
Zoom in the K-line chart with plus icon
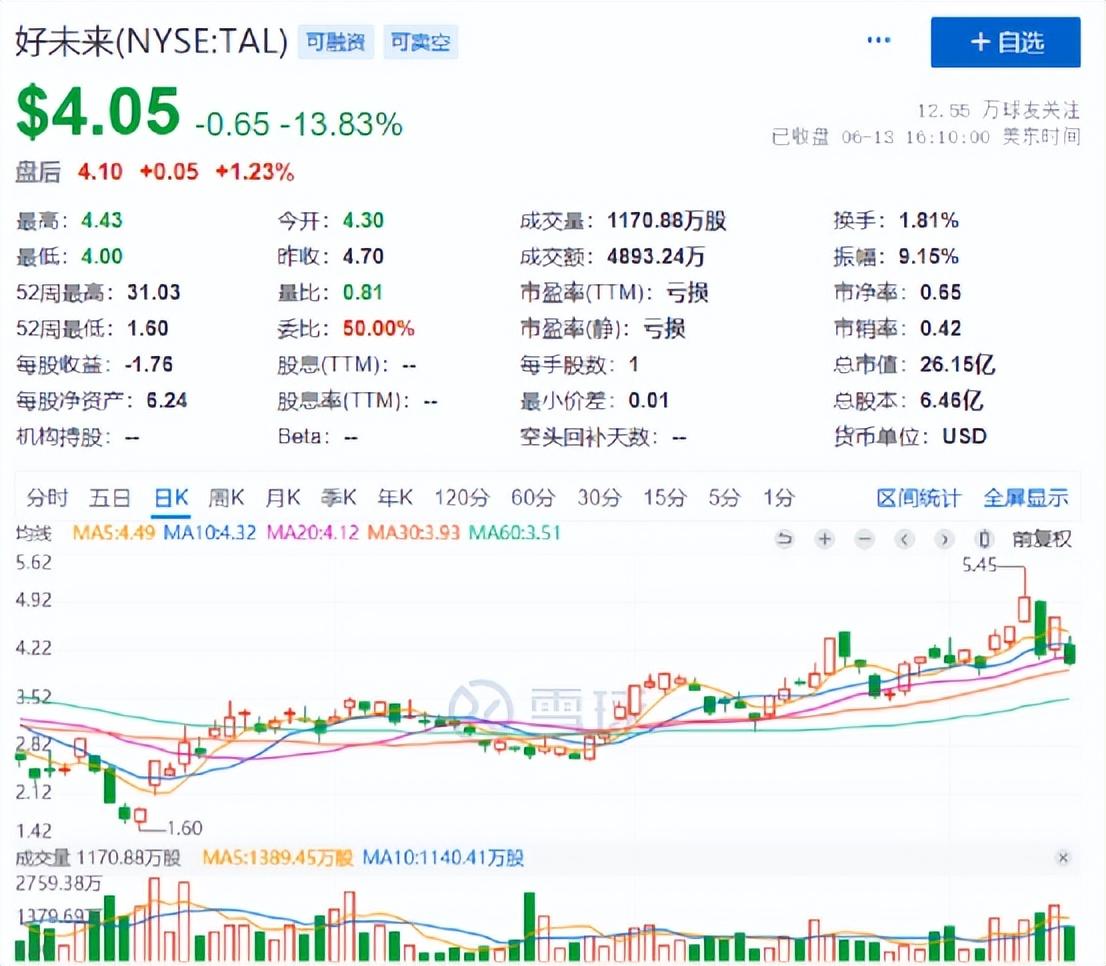tap(824, 539)
